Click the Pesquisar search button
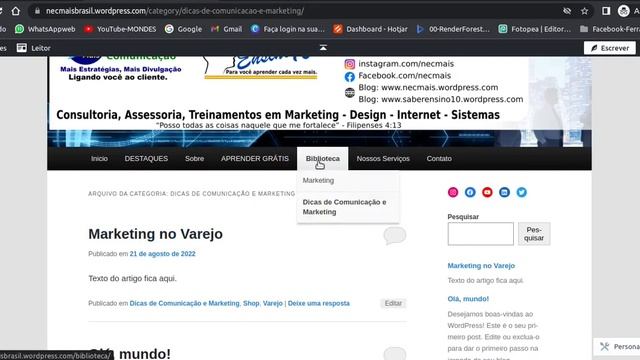 click(x=534, y=234)
